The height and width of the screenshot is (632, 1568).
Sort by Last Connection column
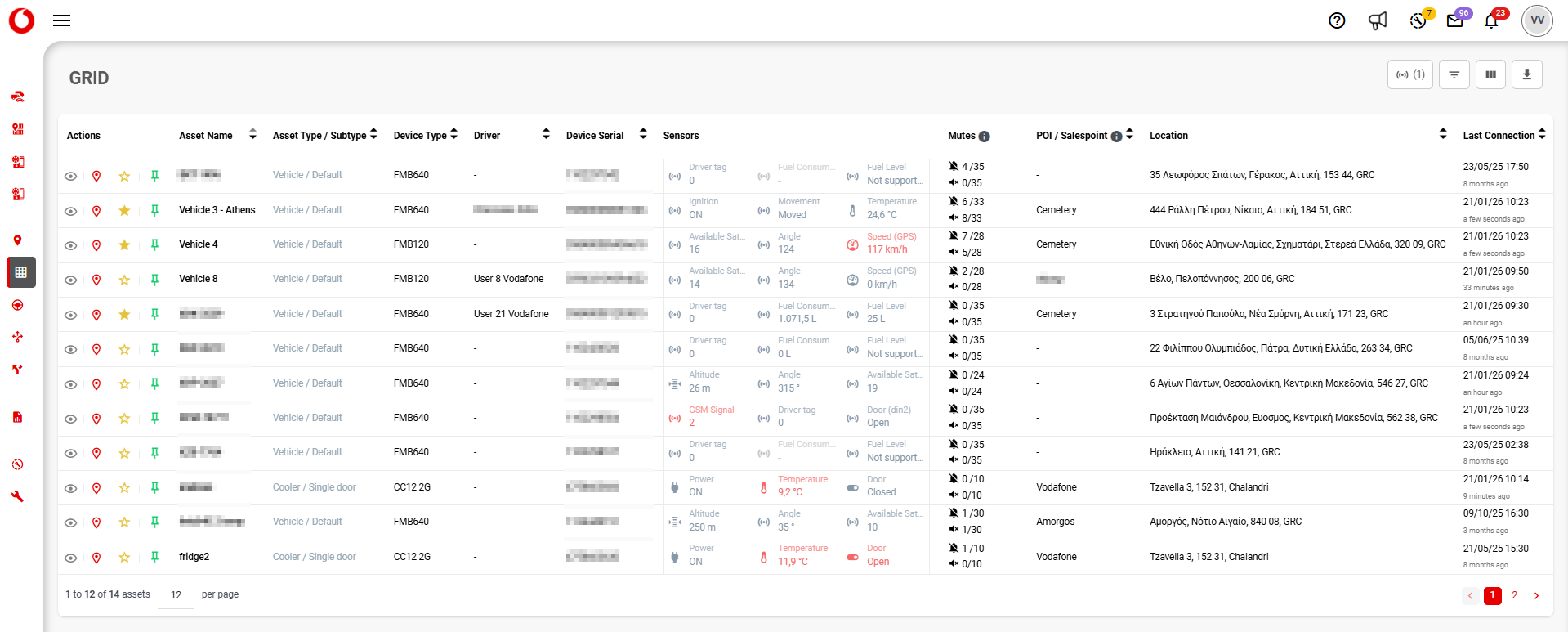tap(1542, 135)
